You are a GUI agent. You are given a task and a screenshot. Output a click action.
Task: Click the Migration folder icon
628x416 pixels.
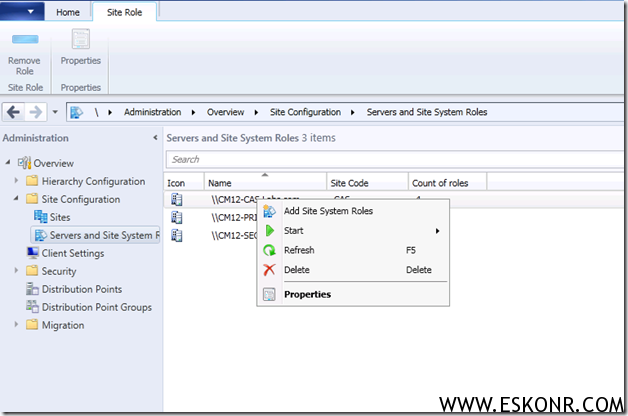pyautogui.click(x=32, y=324)
